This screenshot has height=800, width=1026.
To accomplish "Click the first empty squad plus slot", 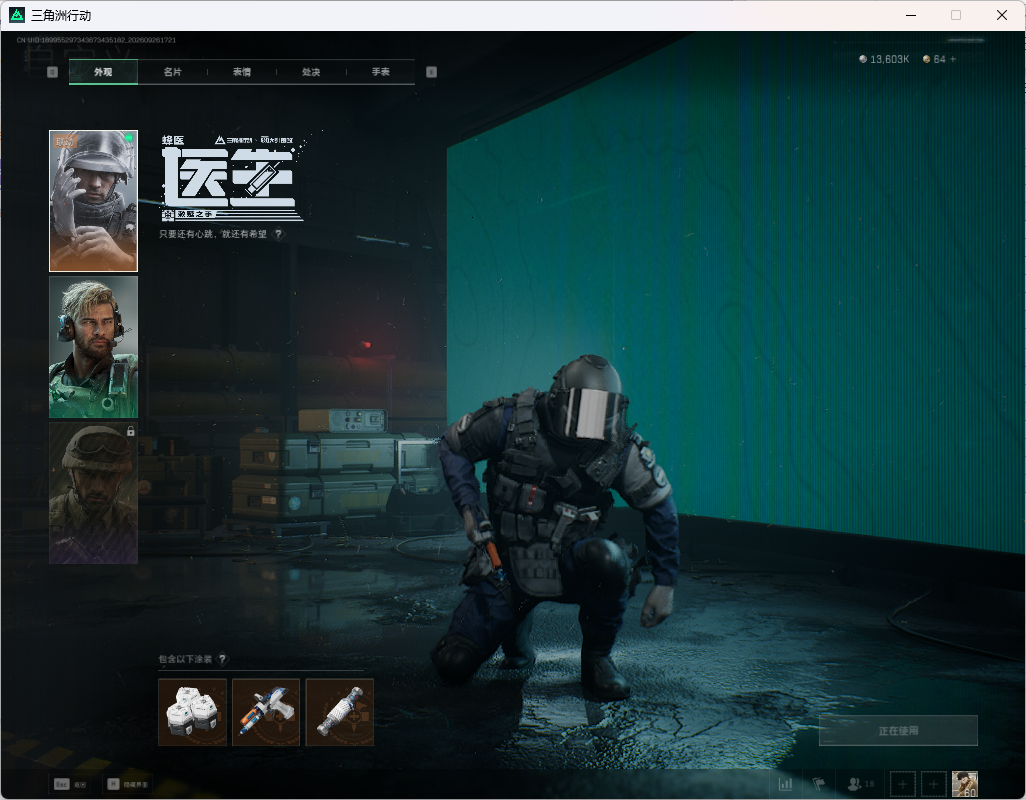I will pos(902,784).
